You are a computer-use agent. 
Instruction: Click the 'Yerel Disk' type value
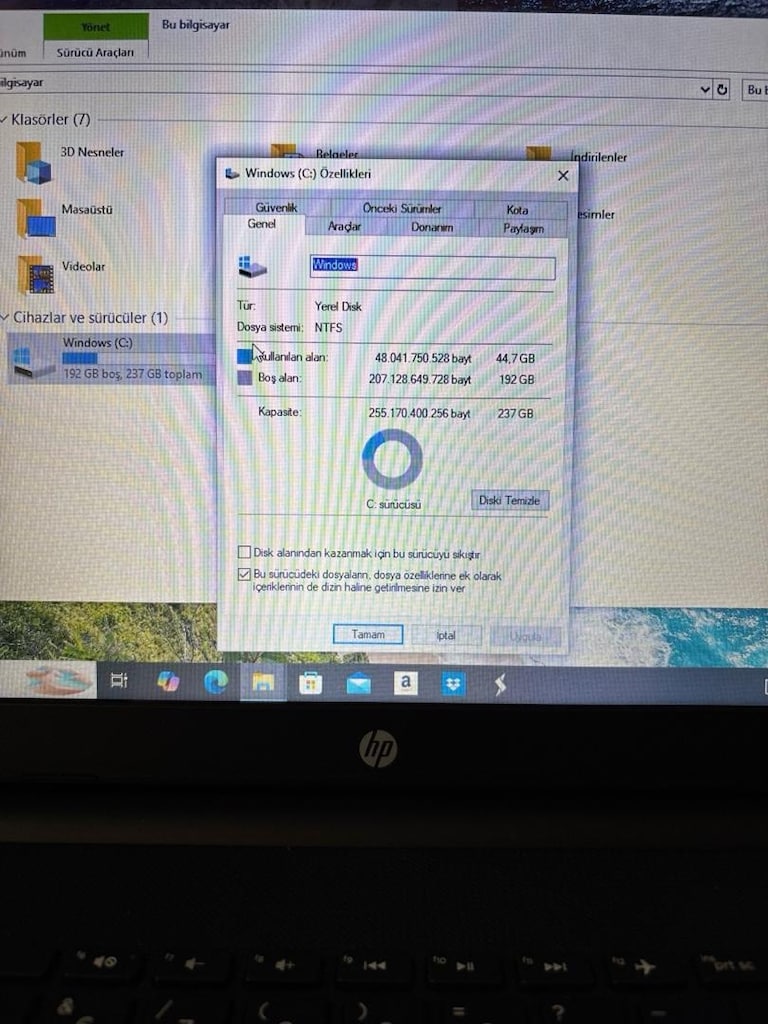pyautogui.click(x=338, y=306)
